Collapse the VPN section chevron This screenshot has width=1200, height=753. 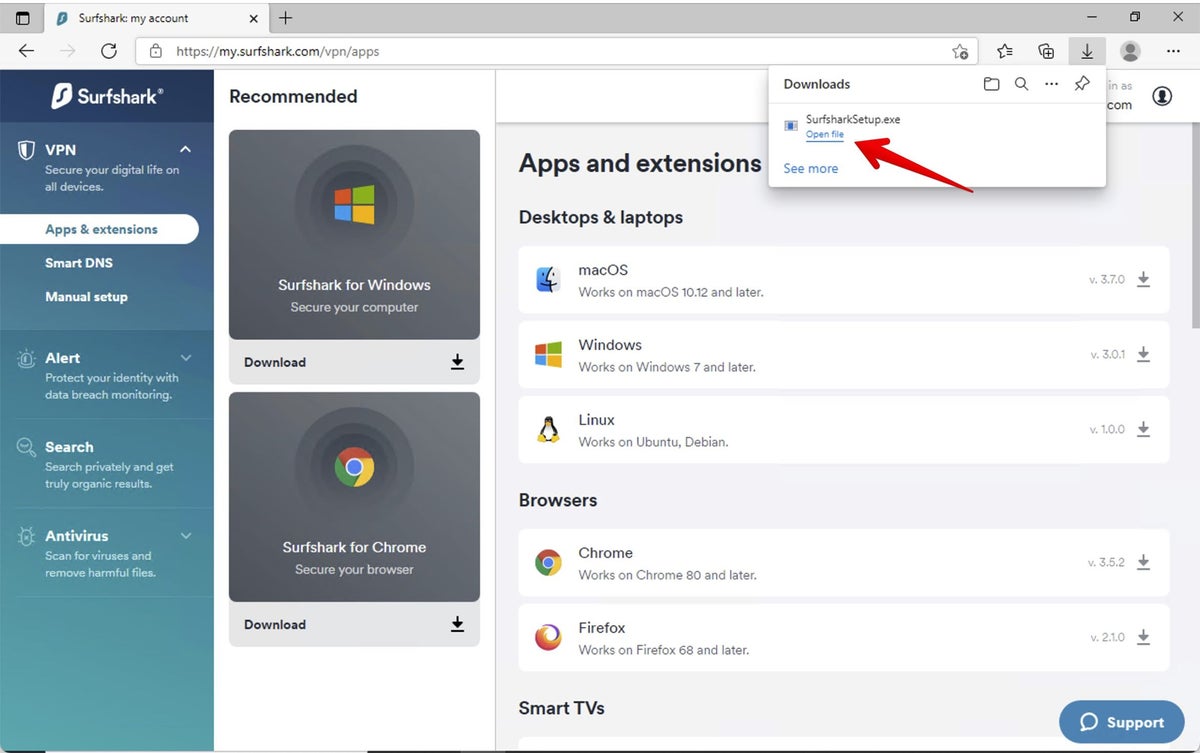click(x=185, y=149)
